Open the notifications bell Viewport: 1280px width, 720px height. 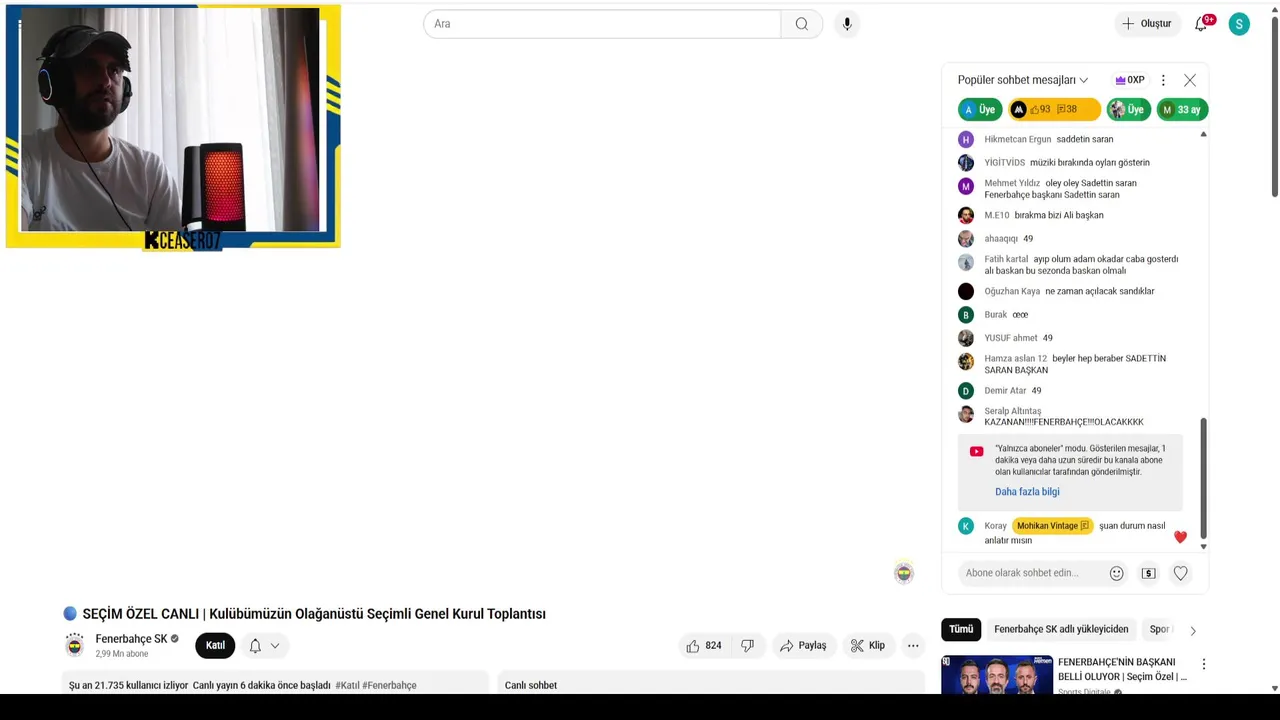click(x=1202, y=24)
